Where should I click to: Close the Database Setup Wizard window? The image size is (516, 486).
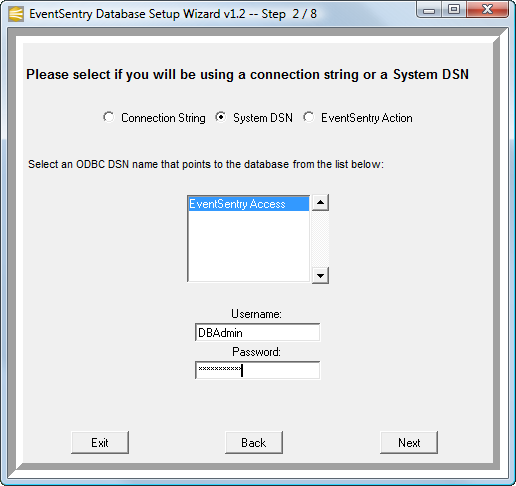pos(487,10)
